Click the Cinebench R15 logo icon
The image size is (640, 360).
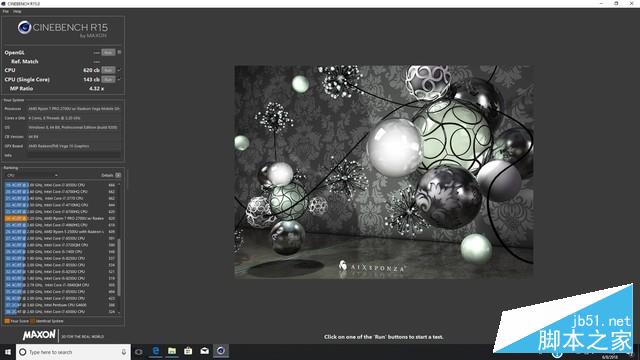click(24, 27)
